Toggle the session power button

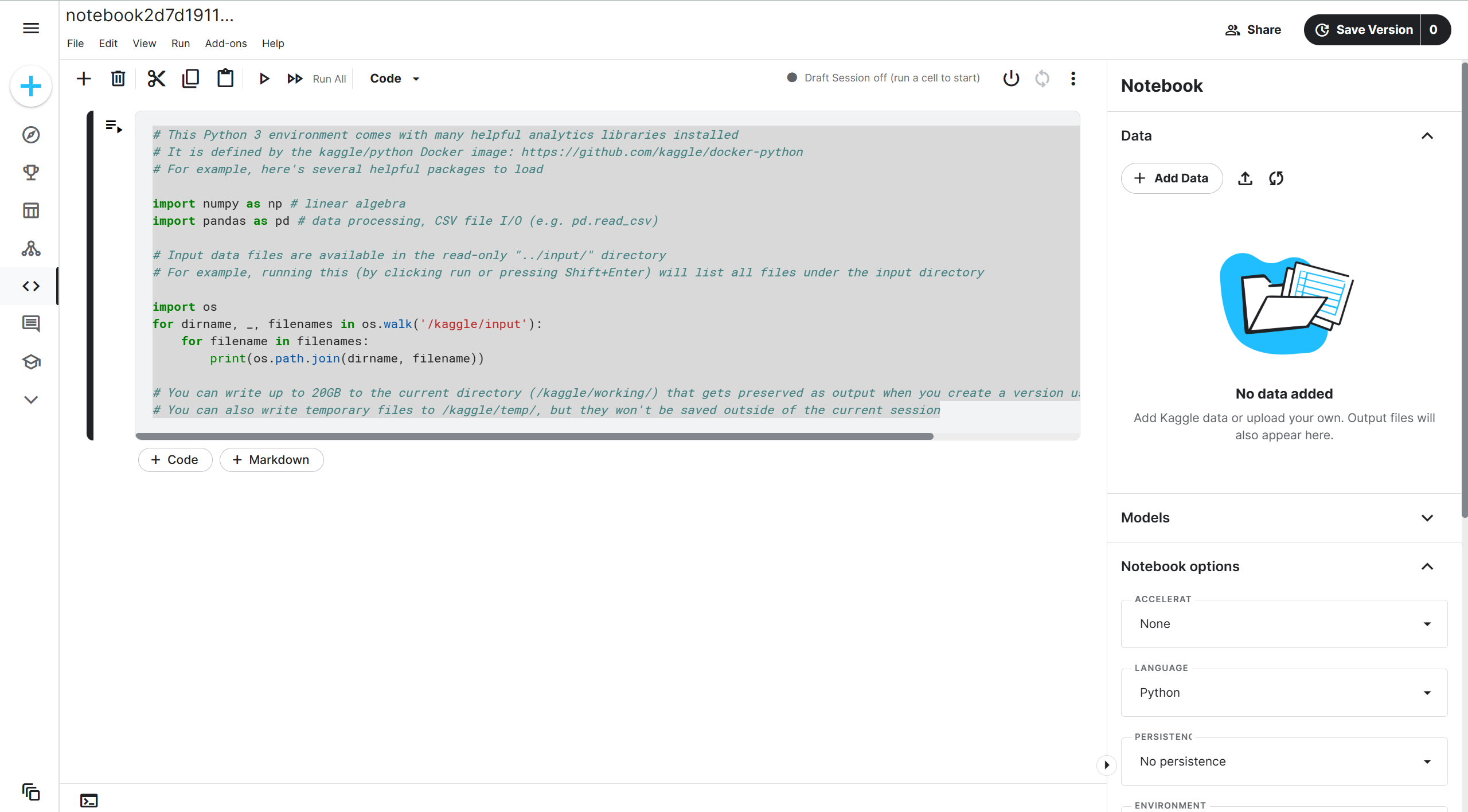tap(1011, 78)
